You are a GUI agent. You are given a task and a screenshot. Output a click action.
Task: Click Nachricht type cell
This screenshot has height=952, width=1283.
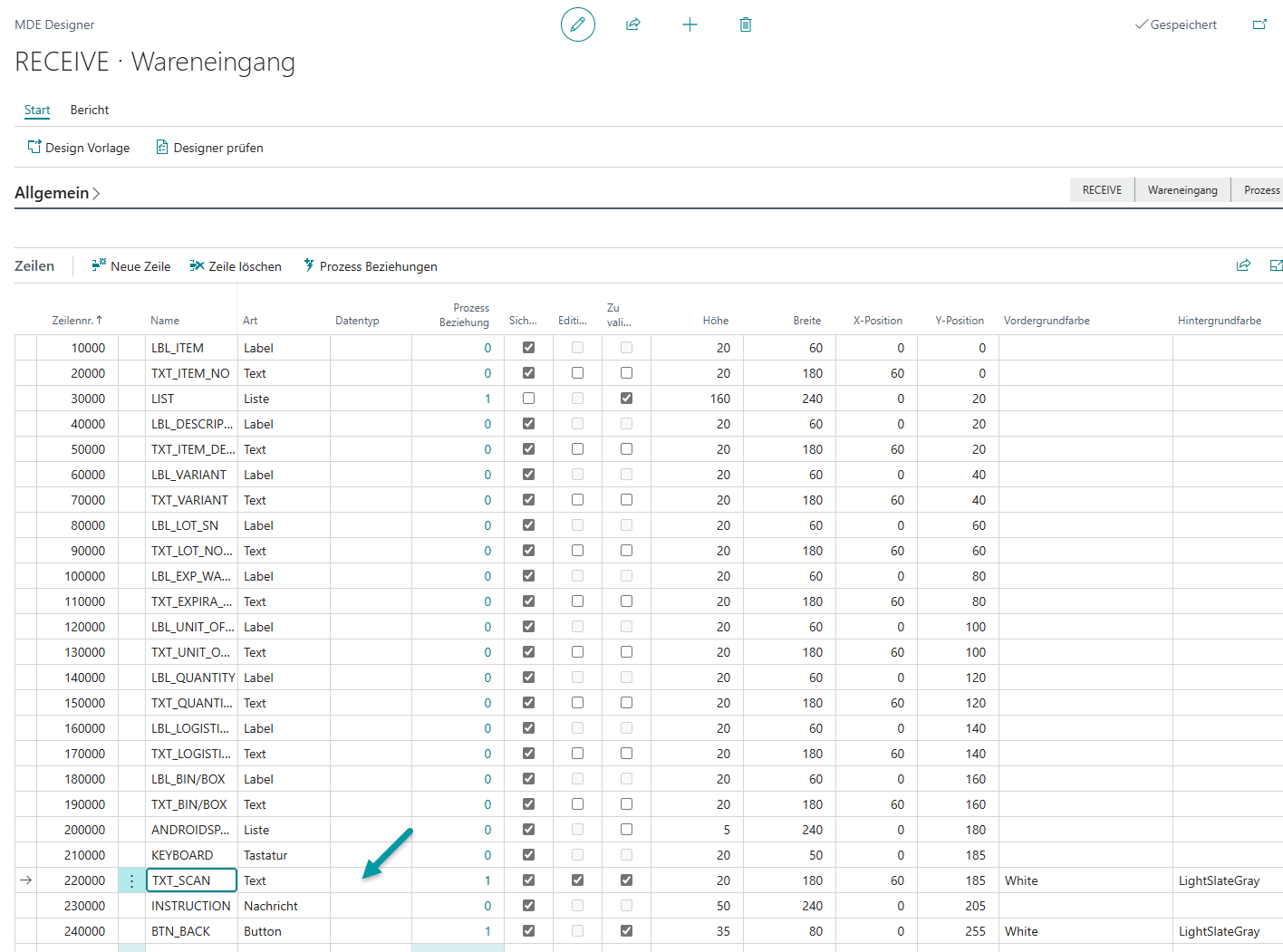271,906
